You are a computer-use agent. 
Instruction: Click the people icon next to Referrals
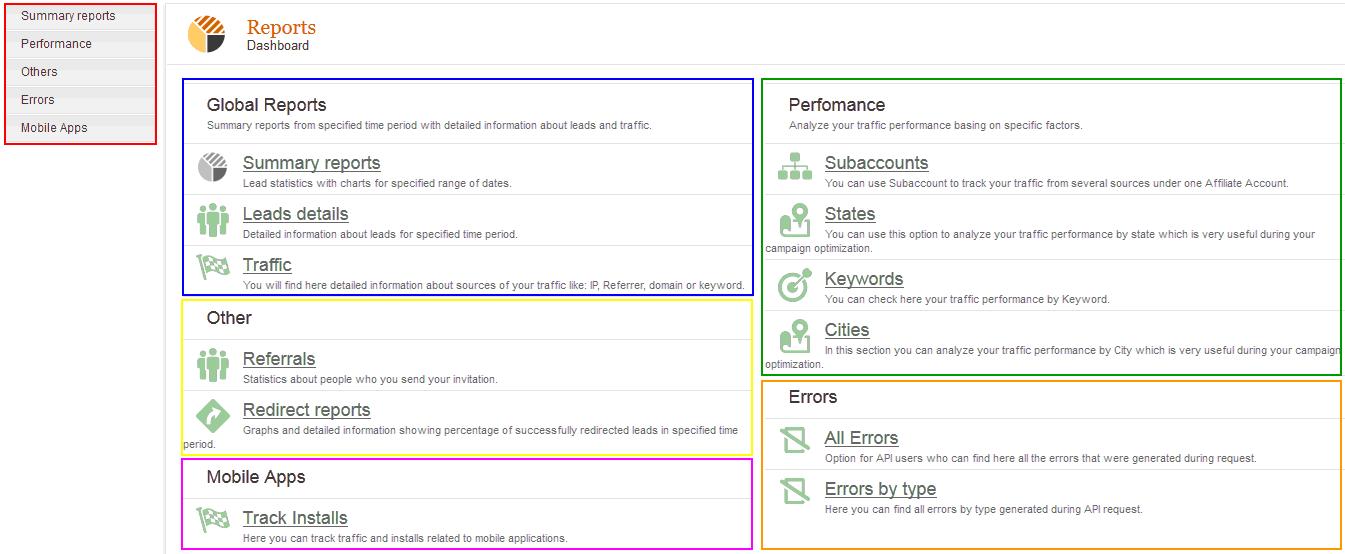click(x=213, y=364)
